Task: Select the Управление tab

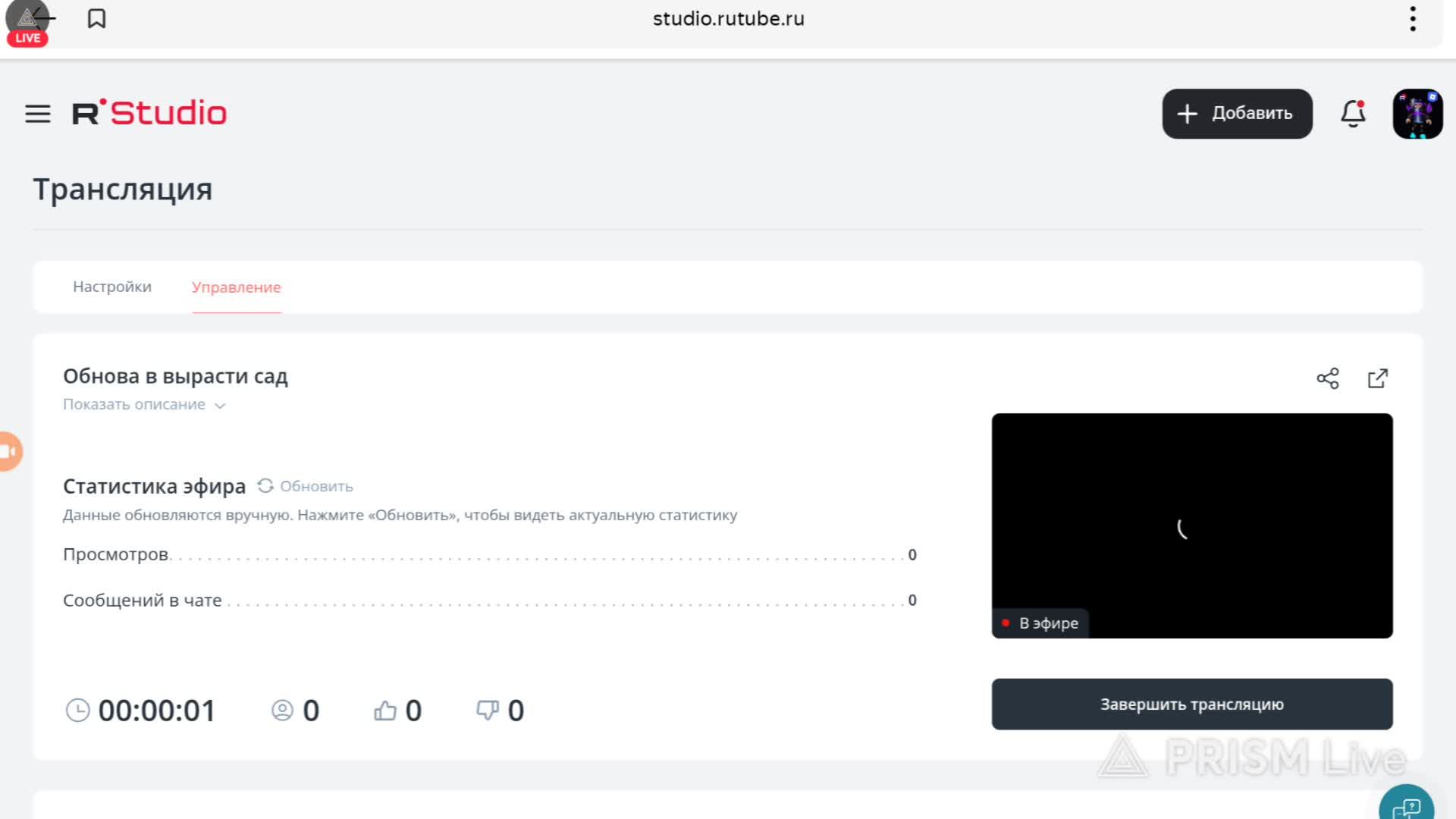Action: (236, 287)
